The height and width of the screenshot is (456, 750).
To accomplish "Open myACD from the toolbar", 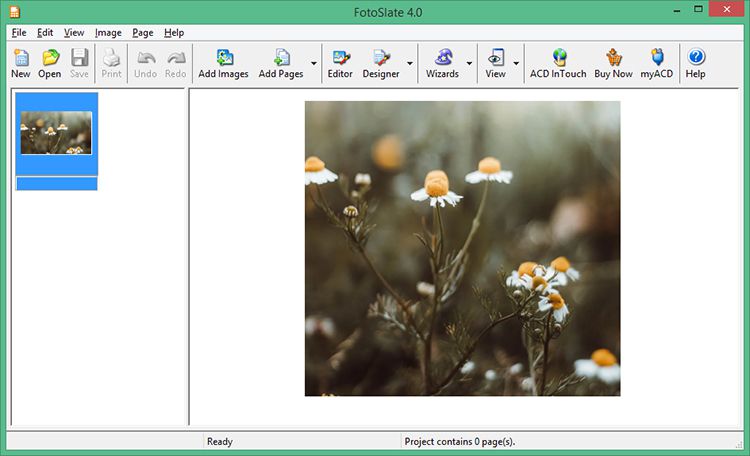I will click(657, 63).
